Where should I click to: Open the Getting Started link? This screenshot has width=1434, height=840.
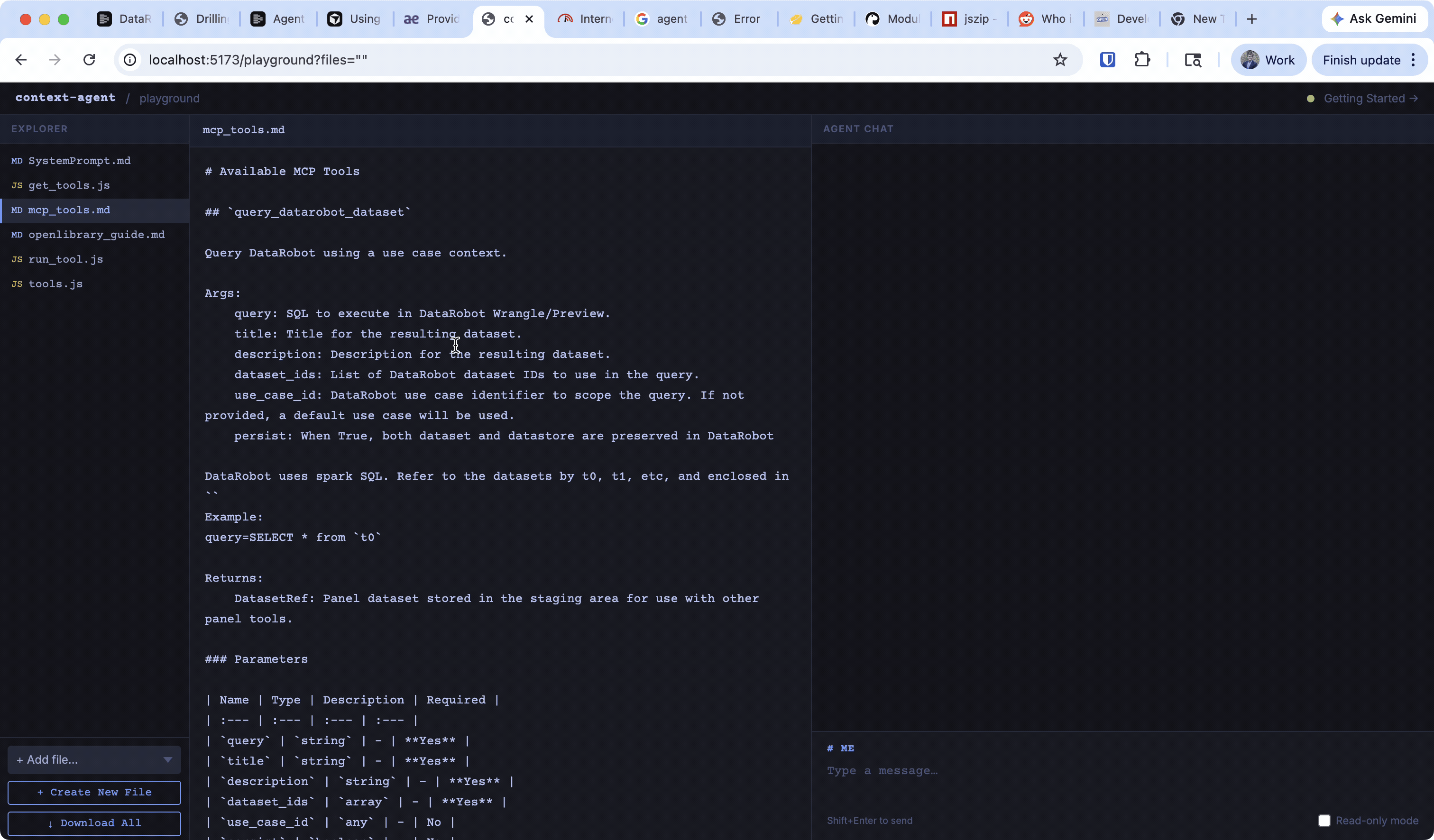coord(1370,99)
